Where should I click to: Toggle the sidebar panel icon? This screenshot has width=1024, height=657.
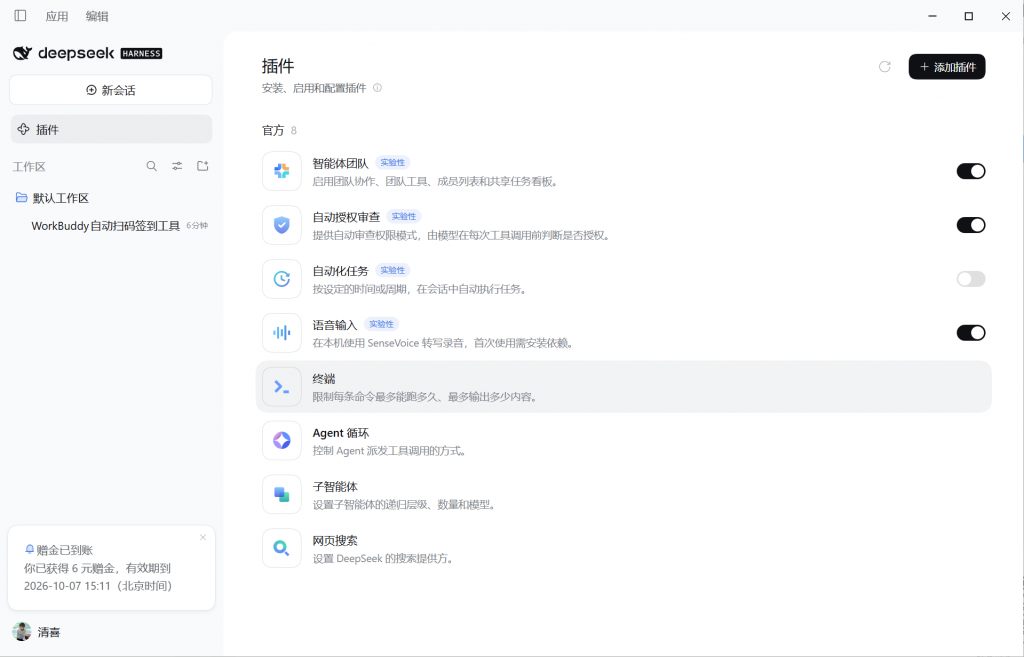point(20,16)
